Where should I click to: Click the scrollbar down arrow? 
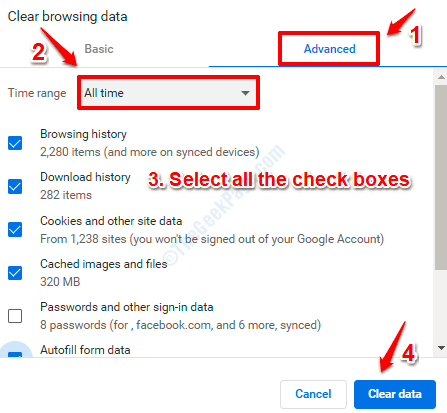coord(441,348)
